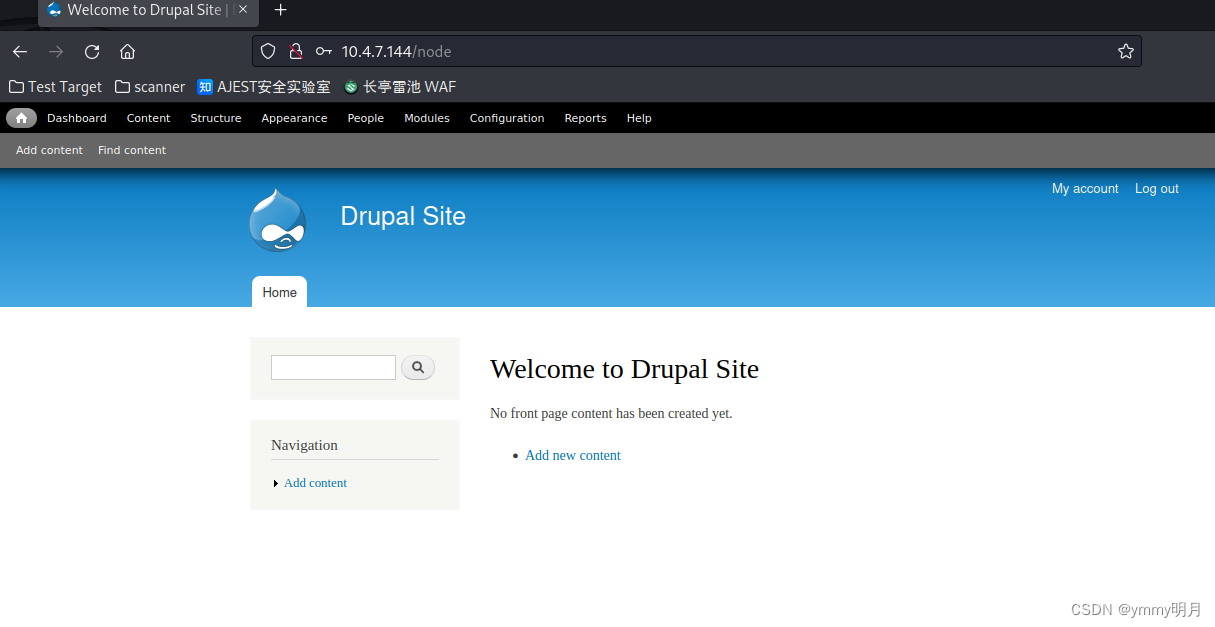Open the My account link
Screen dimensions: 1215x627
coord(1085,188)
